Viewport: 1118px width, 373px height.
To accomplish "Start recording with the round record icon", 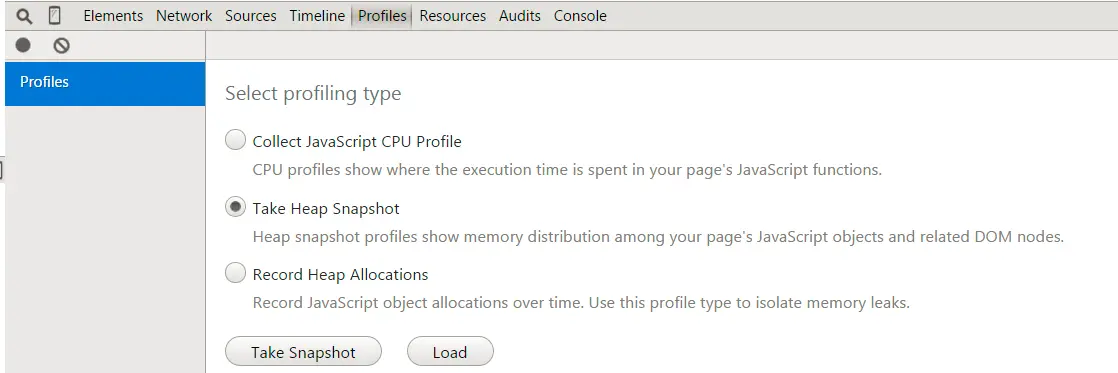I will point(24,46).
